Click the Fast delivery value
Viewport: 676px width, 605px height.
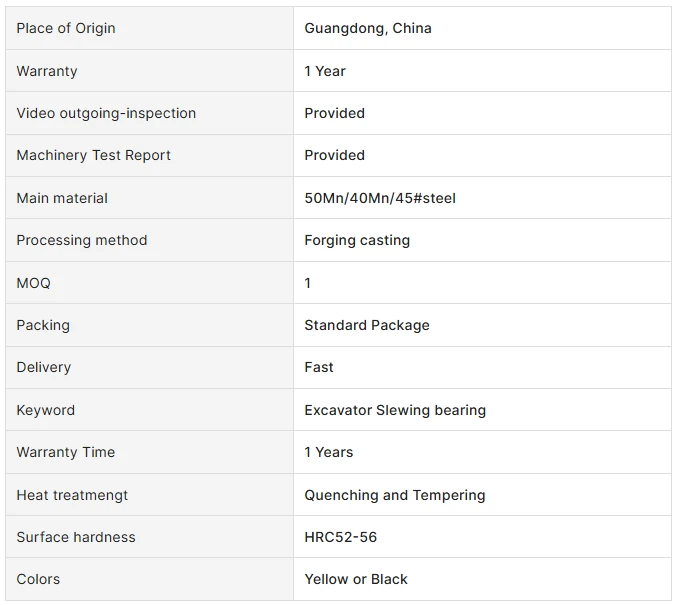coord(319,367)
